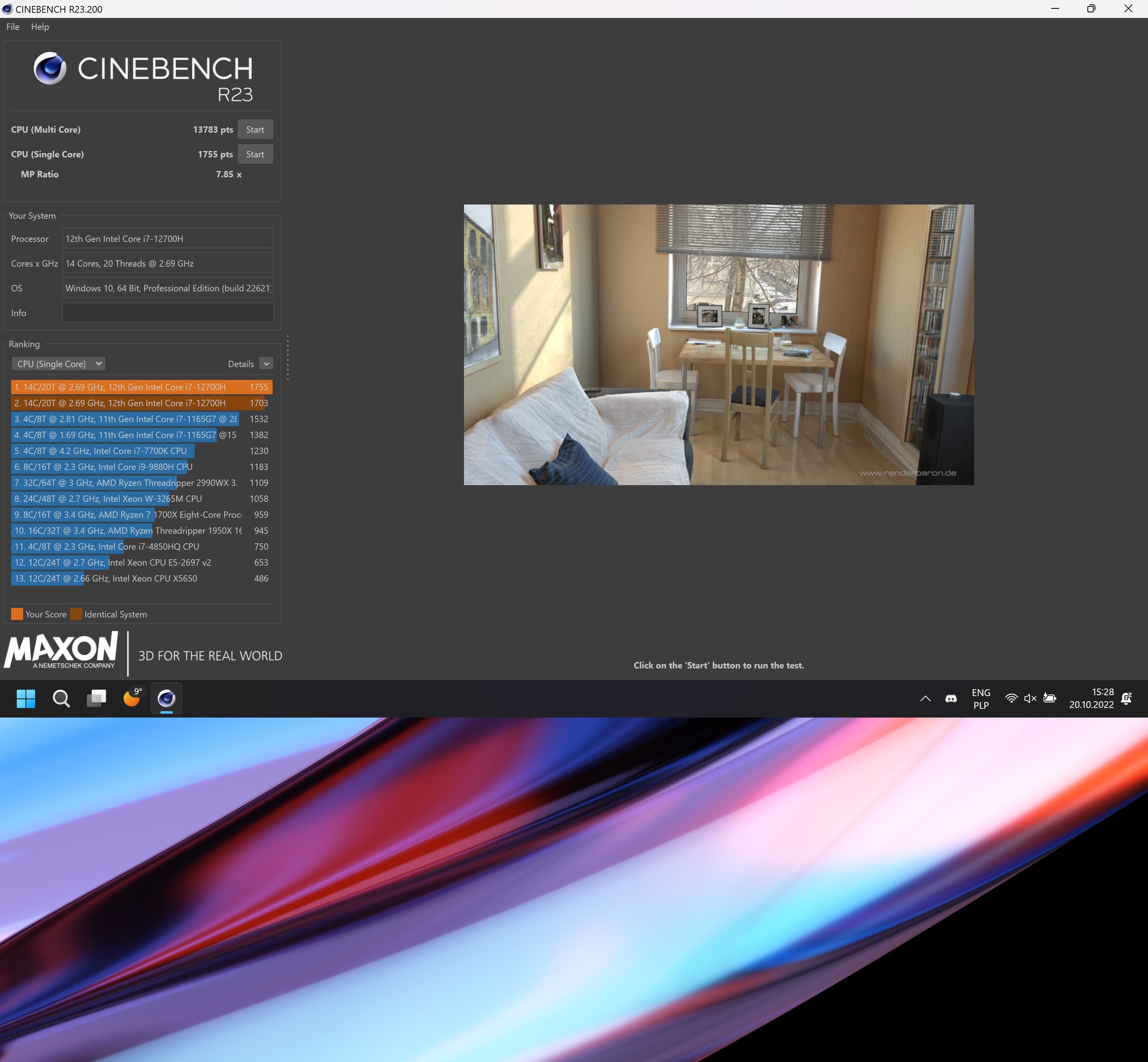1148x1062 pixels.
Task: Open the Wi-Fi network icon
Action: tap(1011, 699)
